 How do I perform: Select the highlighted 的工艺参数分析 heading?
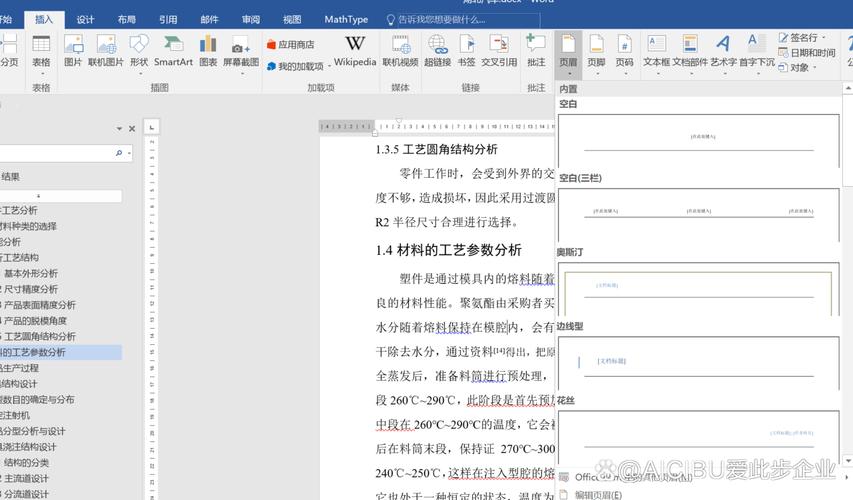click(x=61, y=352)
